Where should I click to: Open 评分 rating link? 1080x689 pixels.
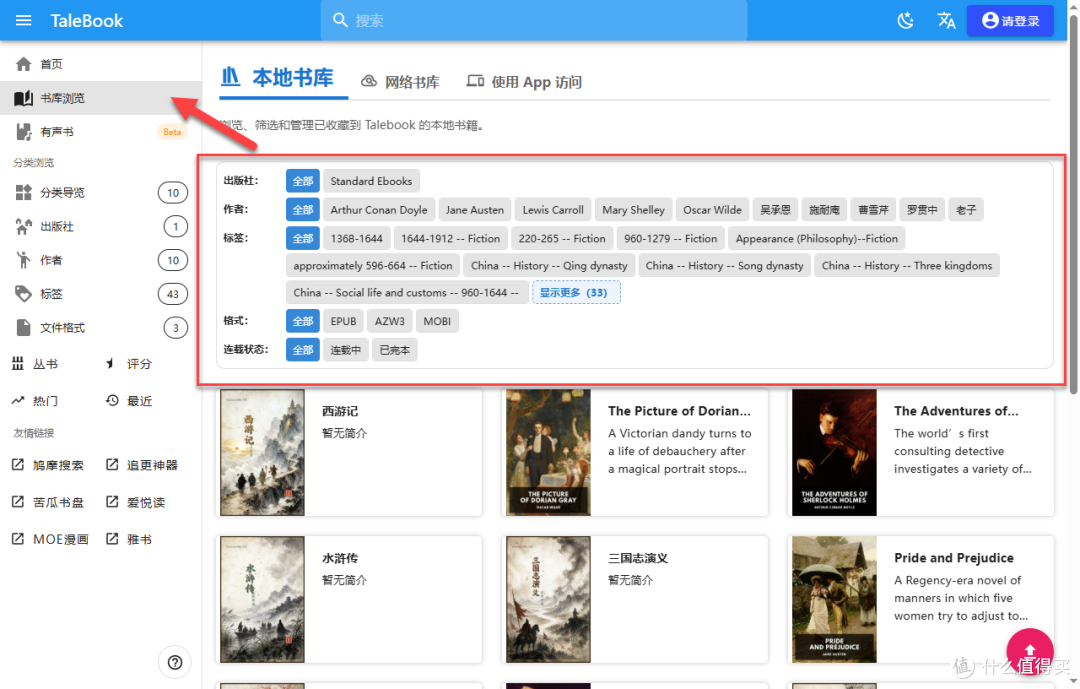[x=129, y=364]
